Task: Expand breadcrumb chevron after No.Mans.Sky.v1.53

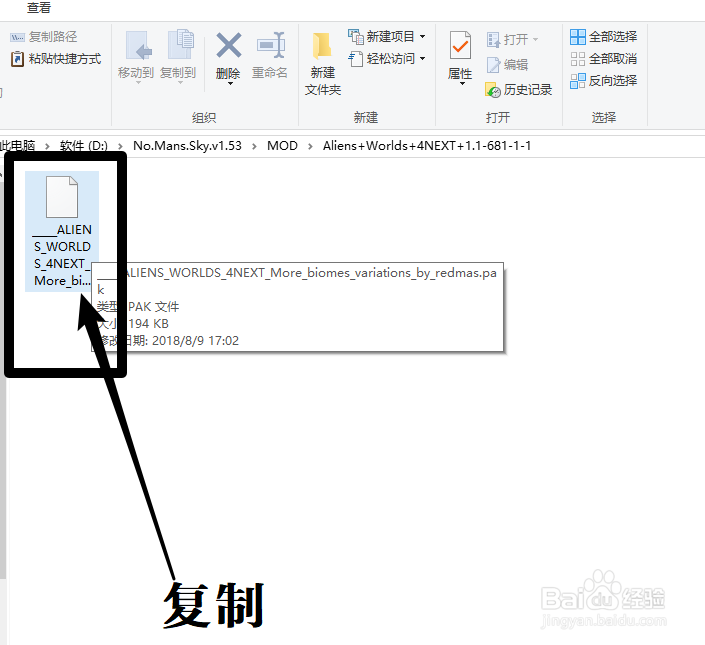Action: coord(254,146)
